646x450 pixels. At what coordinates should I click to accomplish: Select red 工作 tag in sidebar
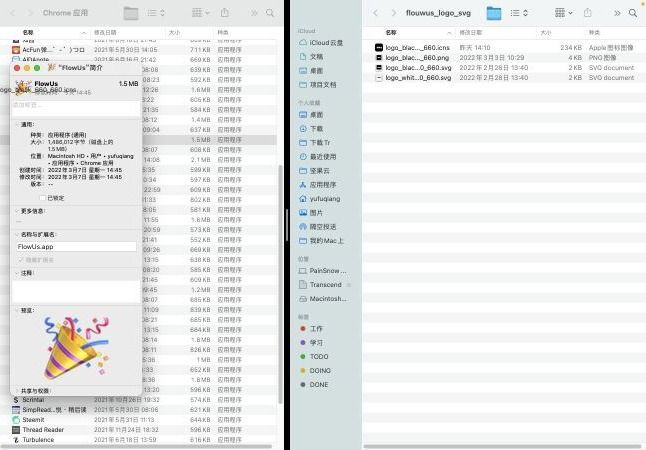pyautogui.click(x=312, y=328)
